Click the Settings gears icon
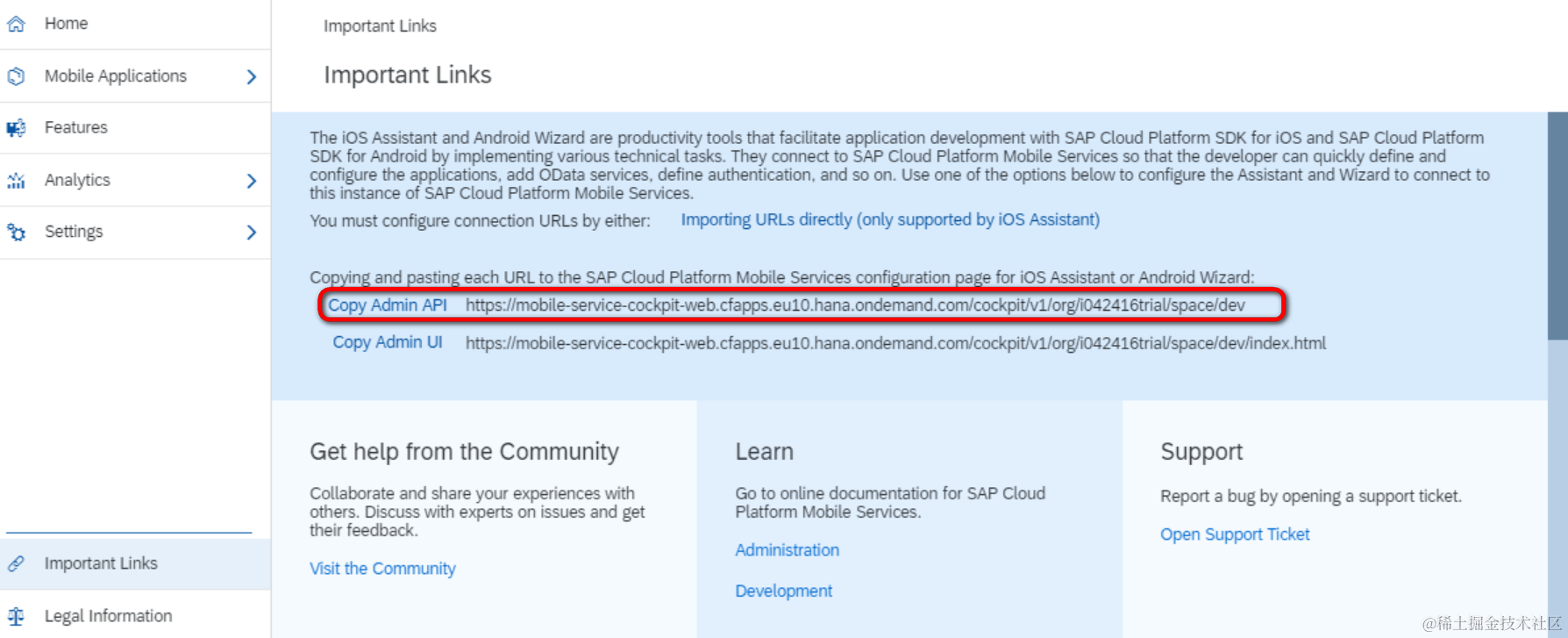The width and height of the screenshot is (1568, 638). tap(16, 232)
